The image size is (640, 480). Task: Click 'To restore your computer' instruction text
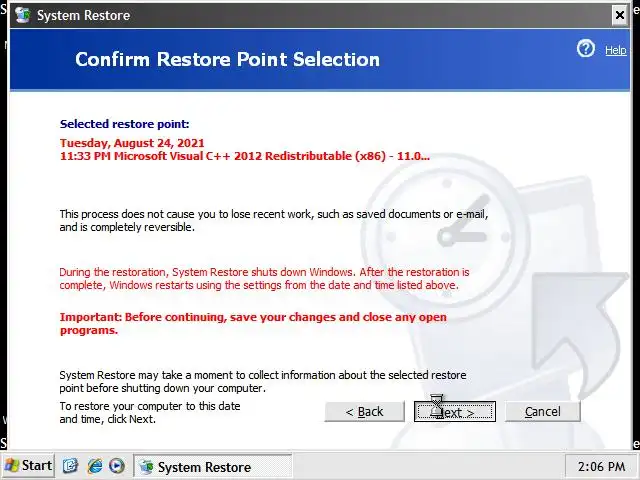click(x=150, y=413)
